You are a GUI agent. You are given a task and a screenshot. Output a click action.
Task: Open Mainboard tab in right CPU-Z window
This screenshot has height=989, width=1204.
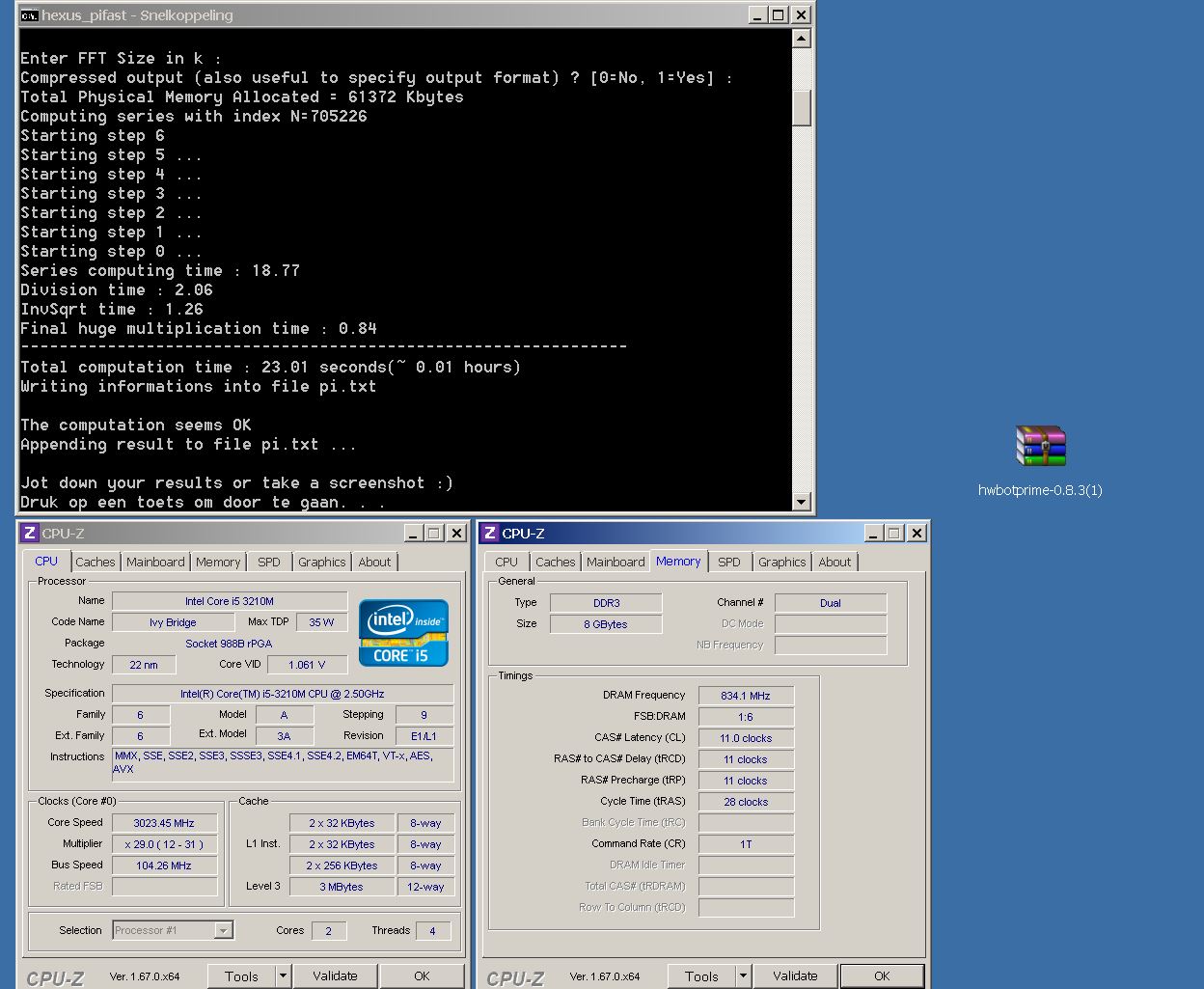[616, 562]
